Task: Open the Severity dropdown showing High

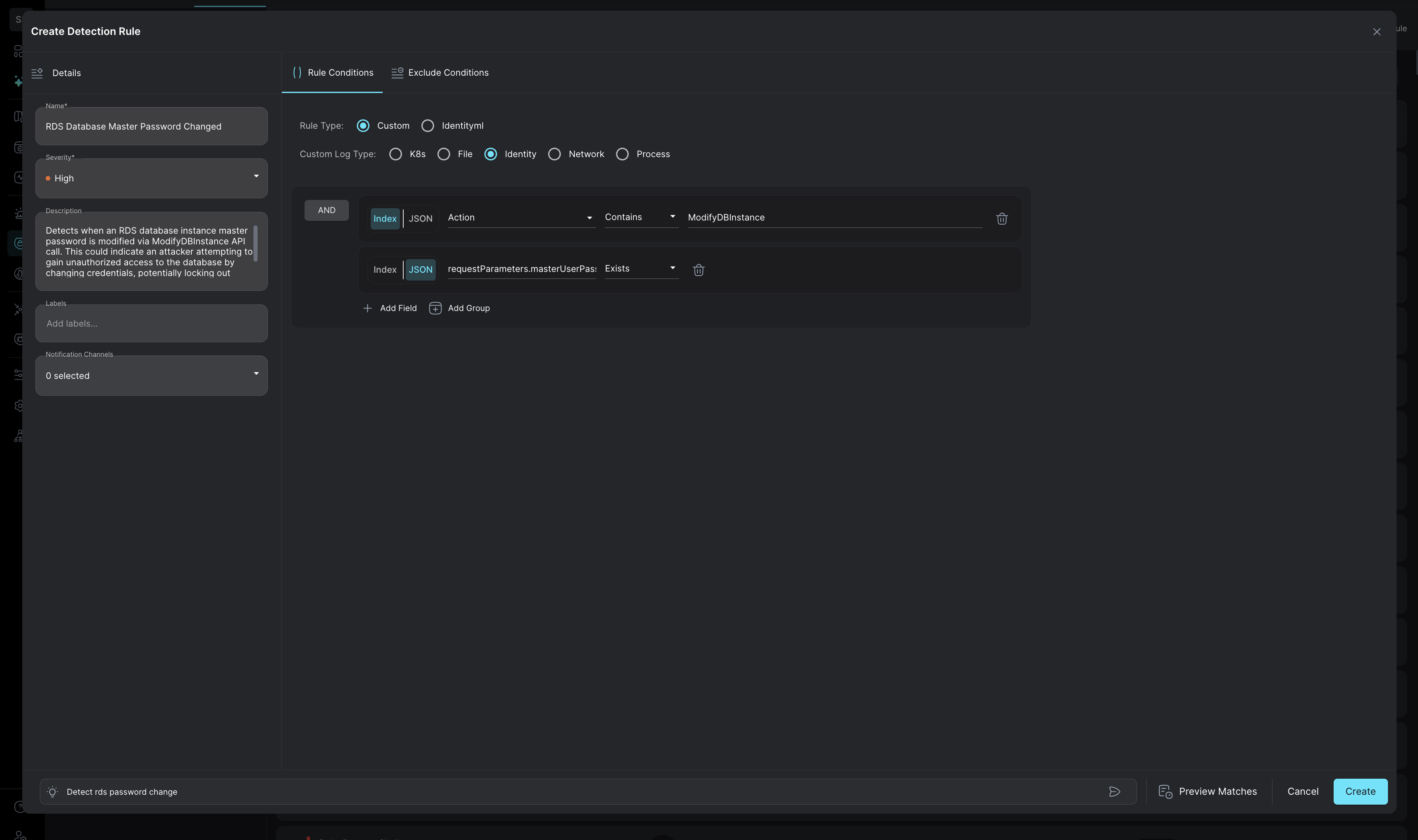Action: pyautogui.click(x=151, y=178)
